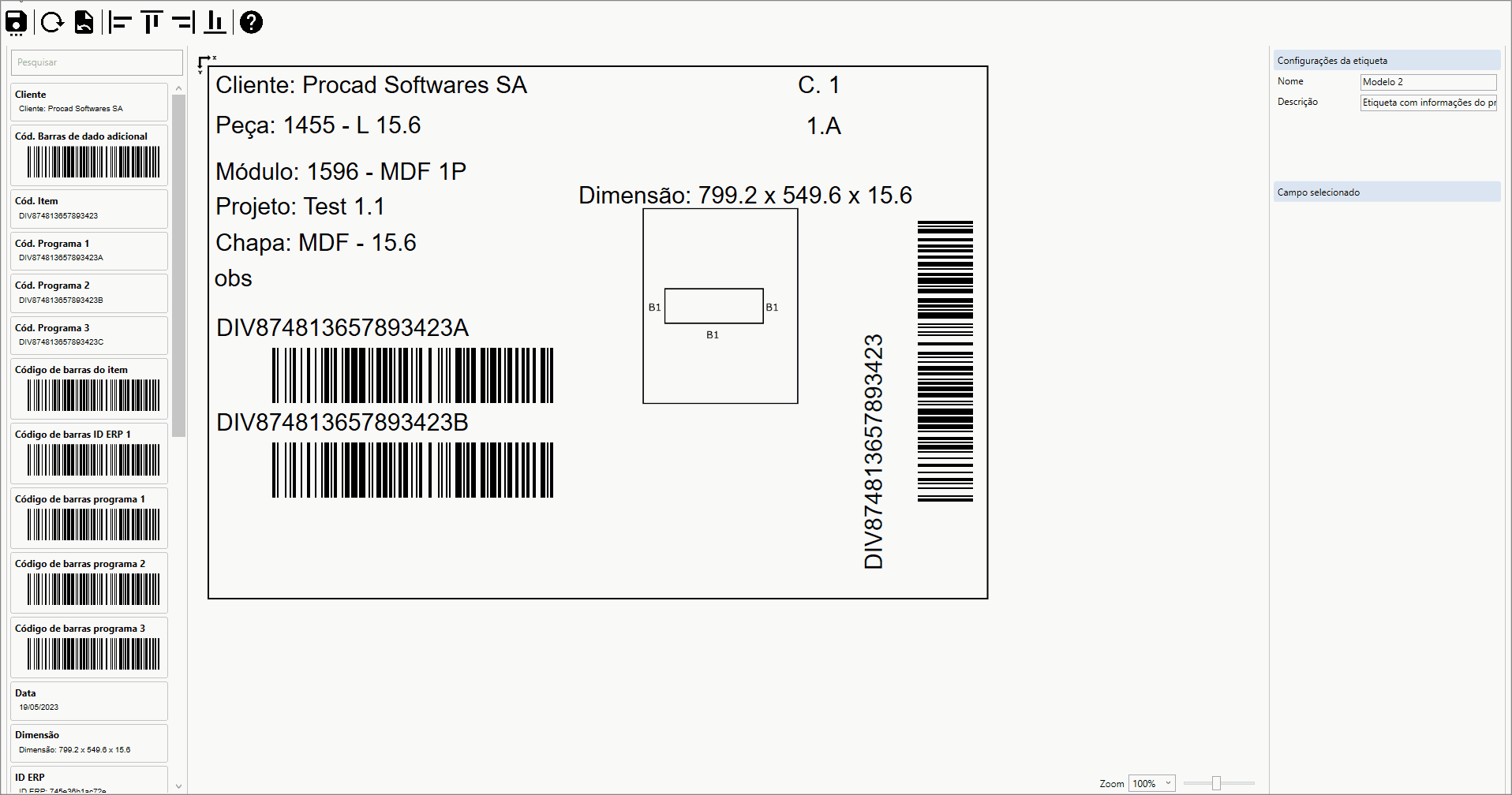This screenshot has width=1512, height=795.
Task: Select the Dimensão field card in list
Action: pos(89,743)
